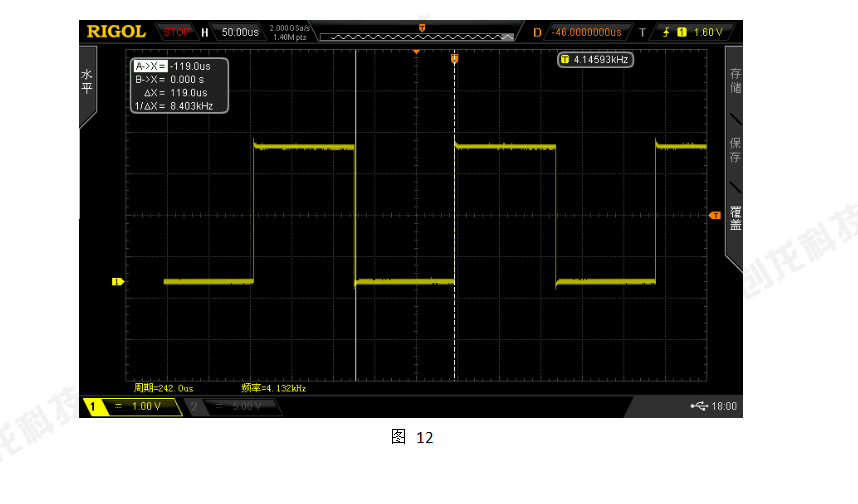Click the T trigger label in the top bar
858x504 pixels.
pyautogui.click(x=642, y=32)
